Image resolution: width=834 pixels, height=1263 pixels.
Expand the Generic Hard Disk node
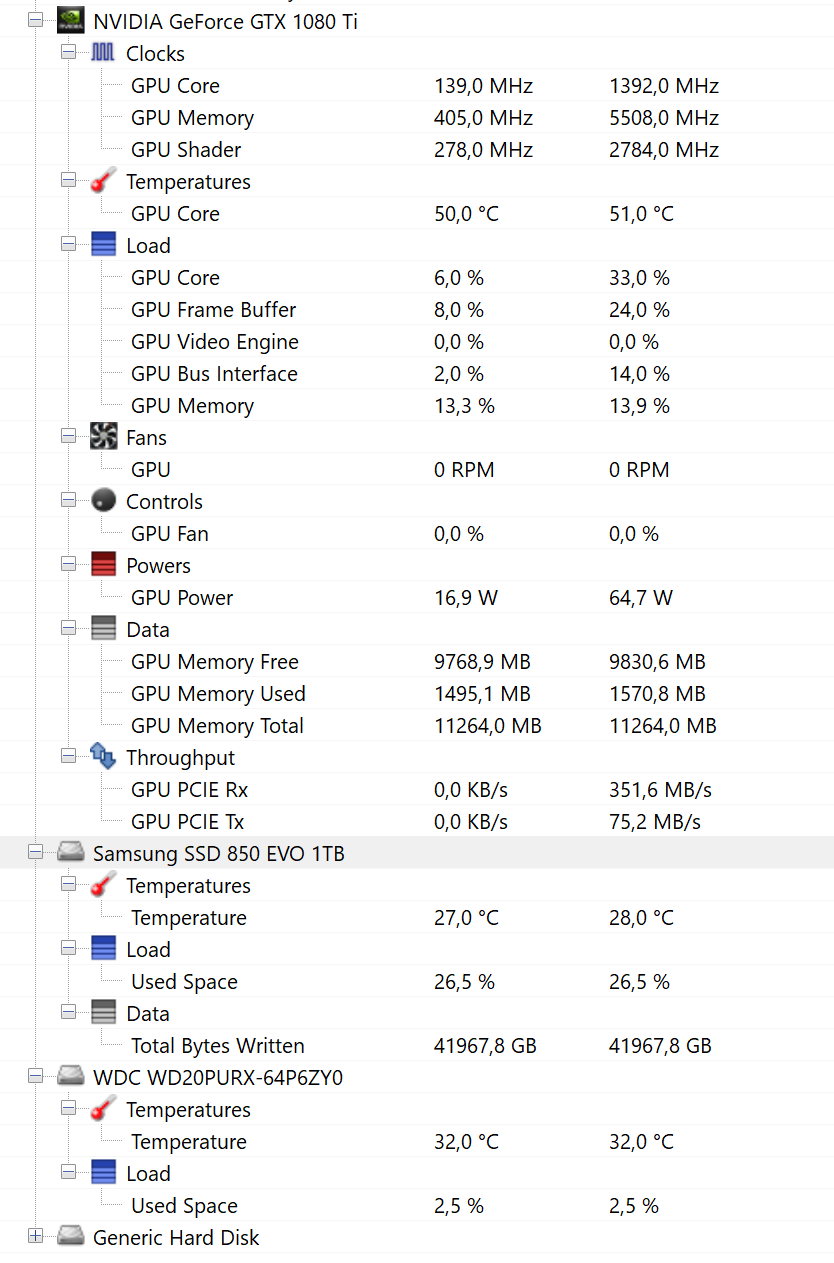click(x=36, y=1236)
